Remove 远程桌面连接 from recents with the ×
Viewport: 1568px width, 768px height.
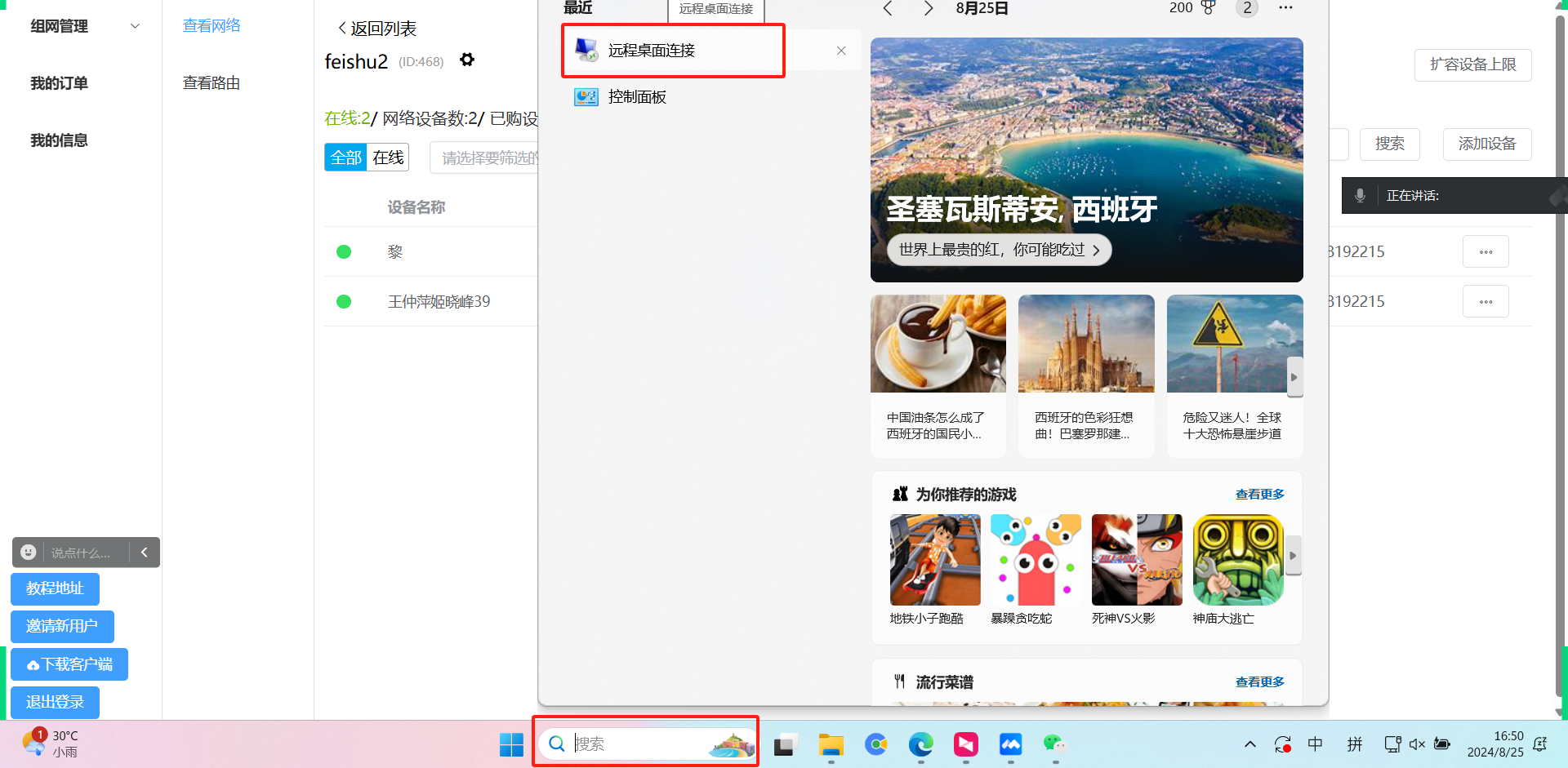pos(841,50)
